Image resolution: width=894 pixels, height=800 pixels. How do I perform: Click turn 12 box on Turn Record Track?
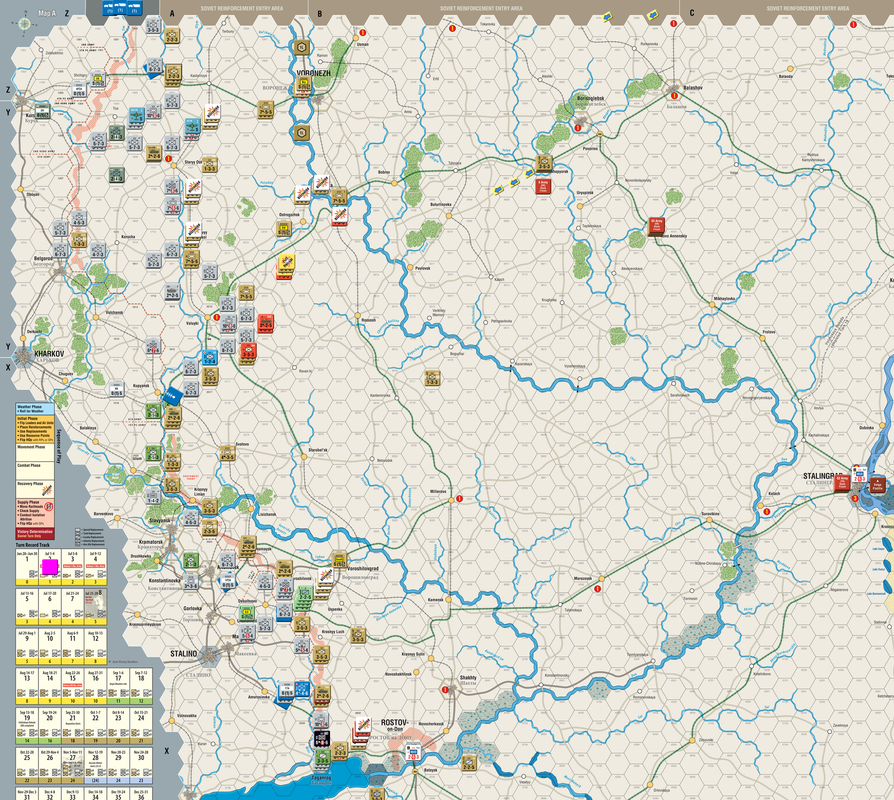click(x=95, y=647)
